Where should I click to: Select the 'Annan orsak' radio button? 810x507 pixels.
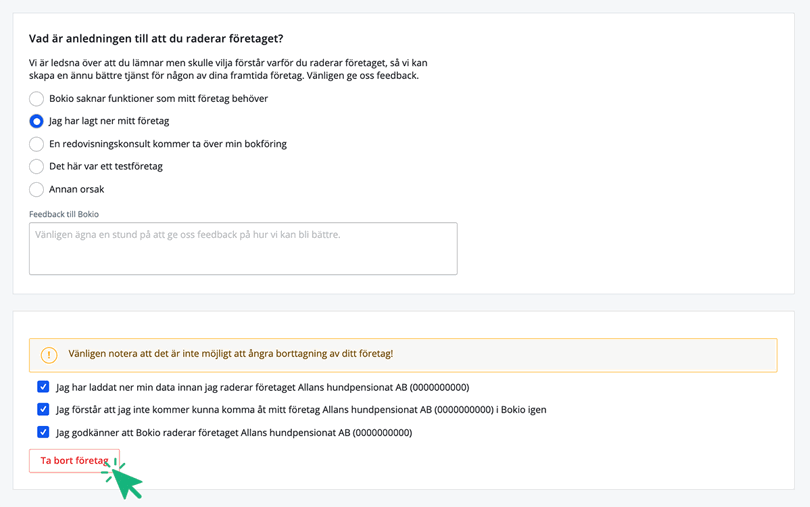pyautogui.click(x=36, y=189)
